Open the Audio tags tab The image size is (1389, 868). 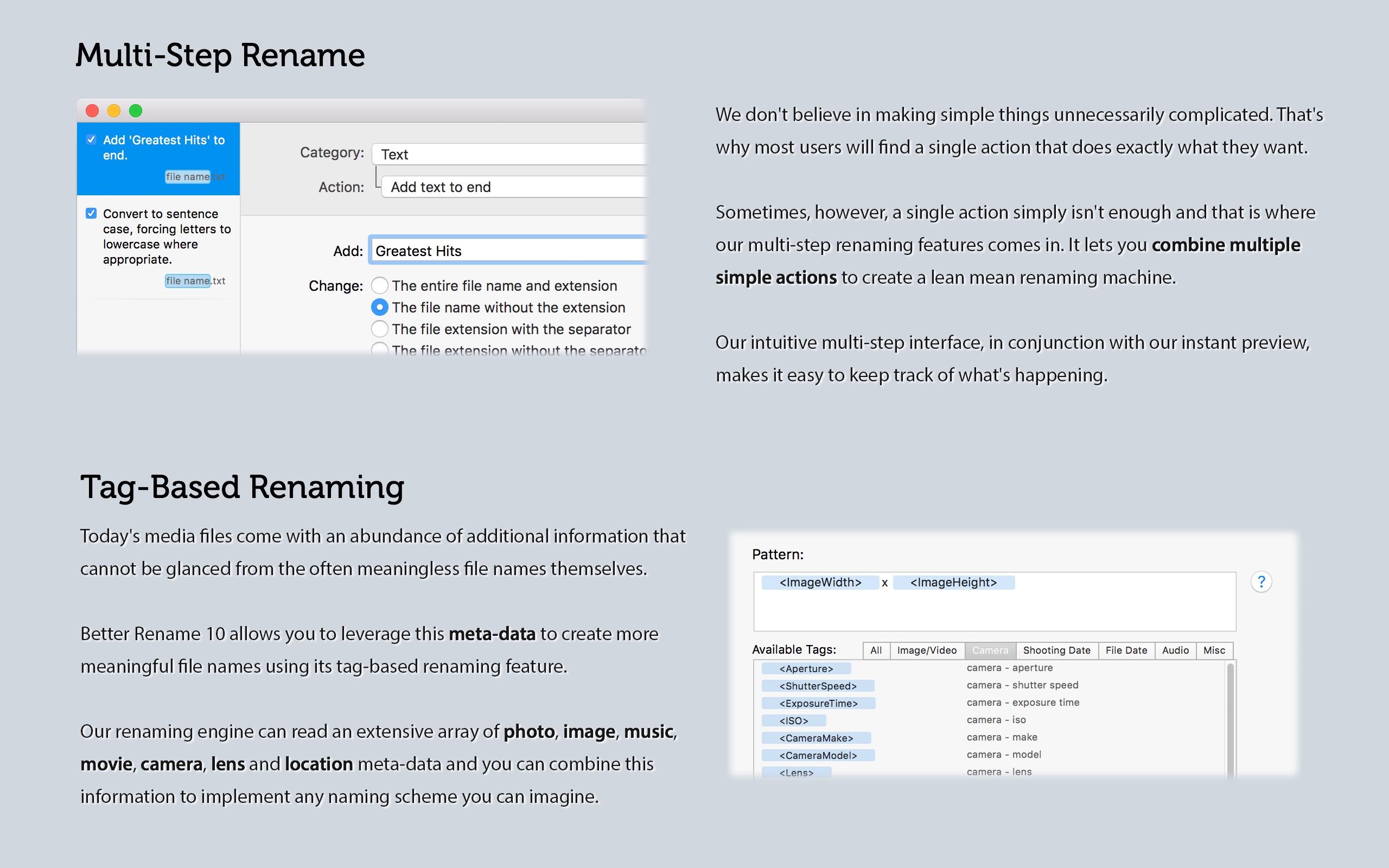click(x=1175, y=650)
